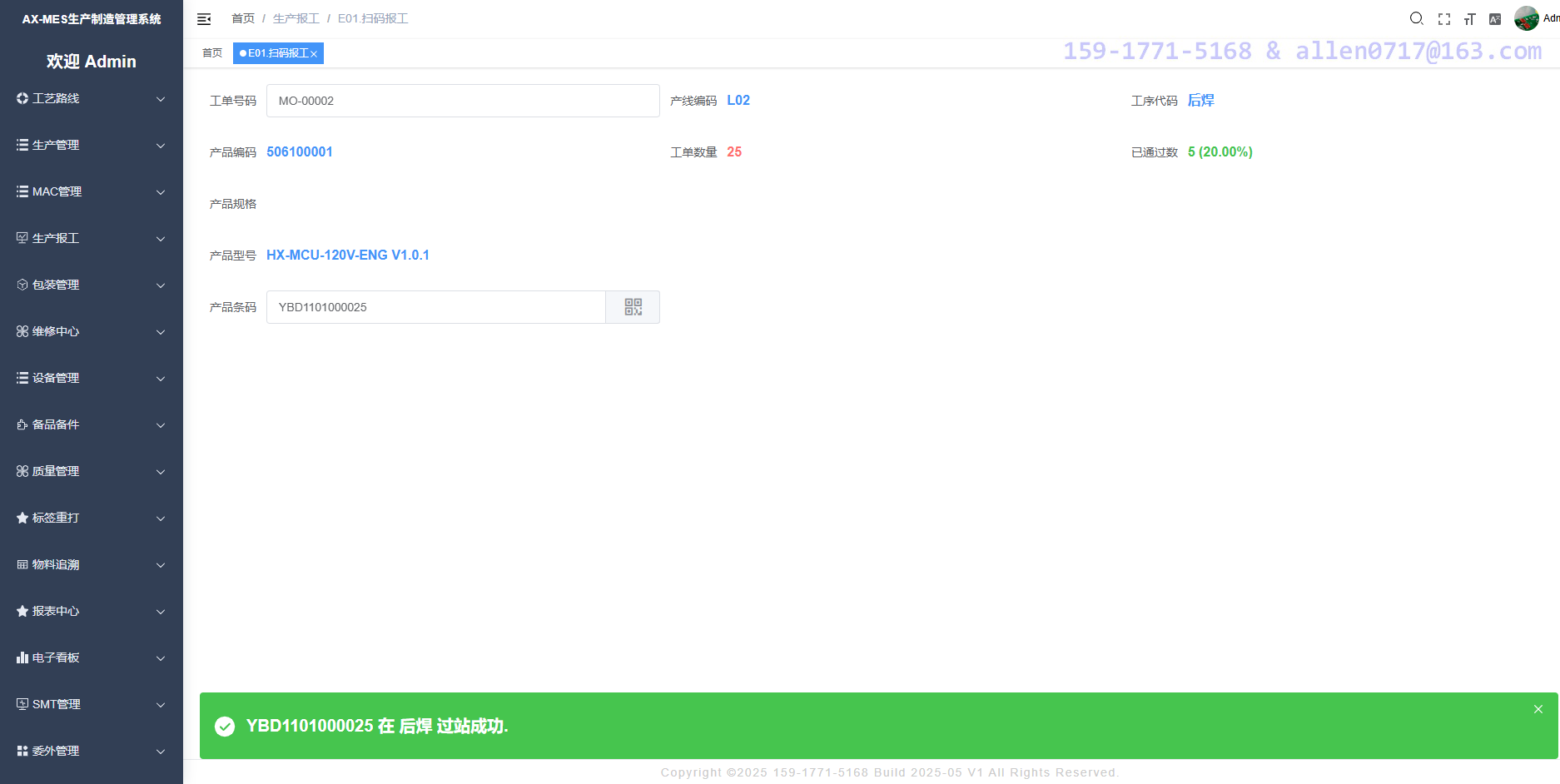The width and height of the screenshot is (1560, 784).
Task: Click the 设备管理 list icon
Action: click(22, 378)
